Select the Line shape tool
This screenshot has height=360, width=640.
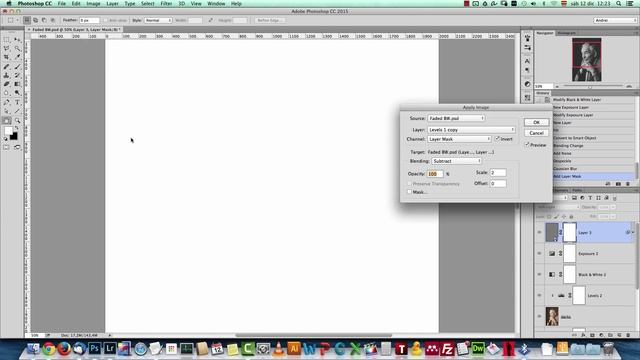(18, 111)
